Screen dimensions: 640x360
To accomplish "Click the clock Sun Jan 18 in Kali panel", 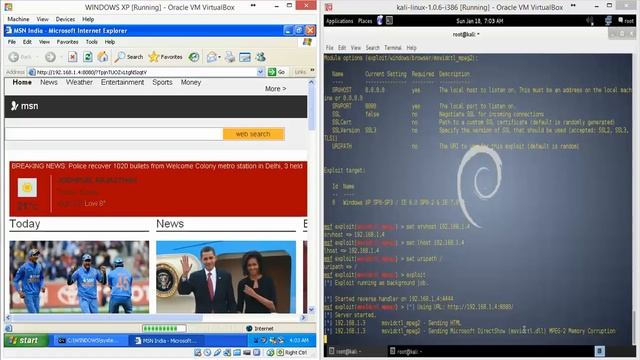I will pyautogui.click(x=480, y=21).
